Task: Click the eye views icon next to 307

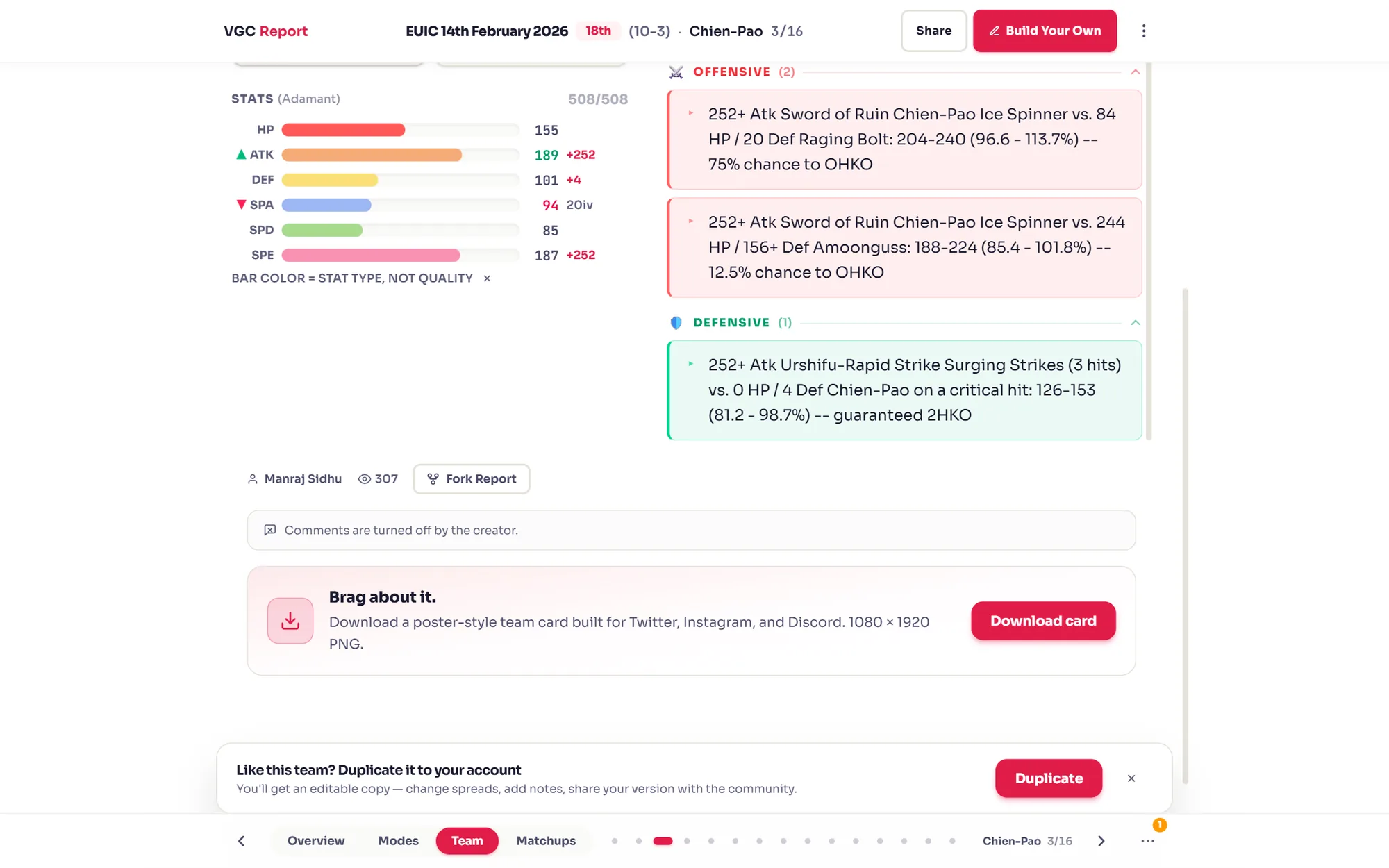Action: pyautogui.click(x=364, y=479)
